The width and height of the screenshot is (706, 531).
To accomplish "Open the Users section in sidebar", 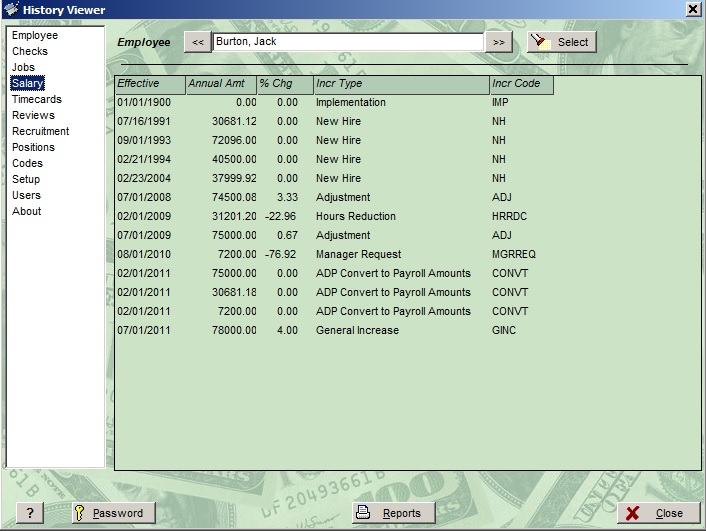I will (x=26, y=195).
